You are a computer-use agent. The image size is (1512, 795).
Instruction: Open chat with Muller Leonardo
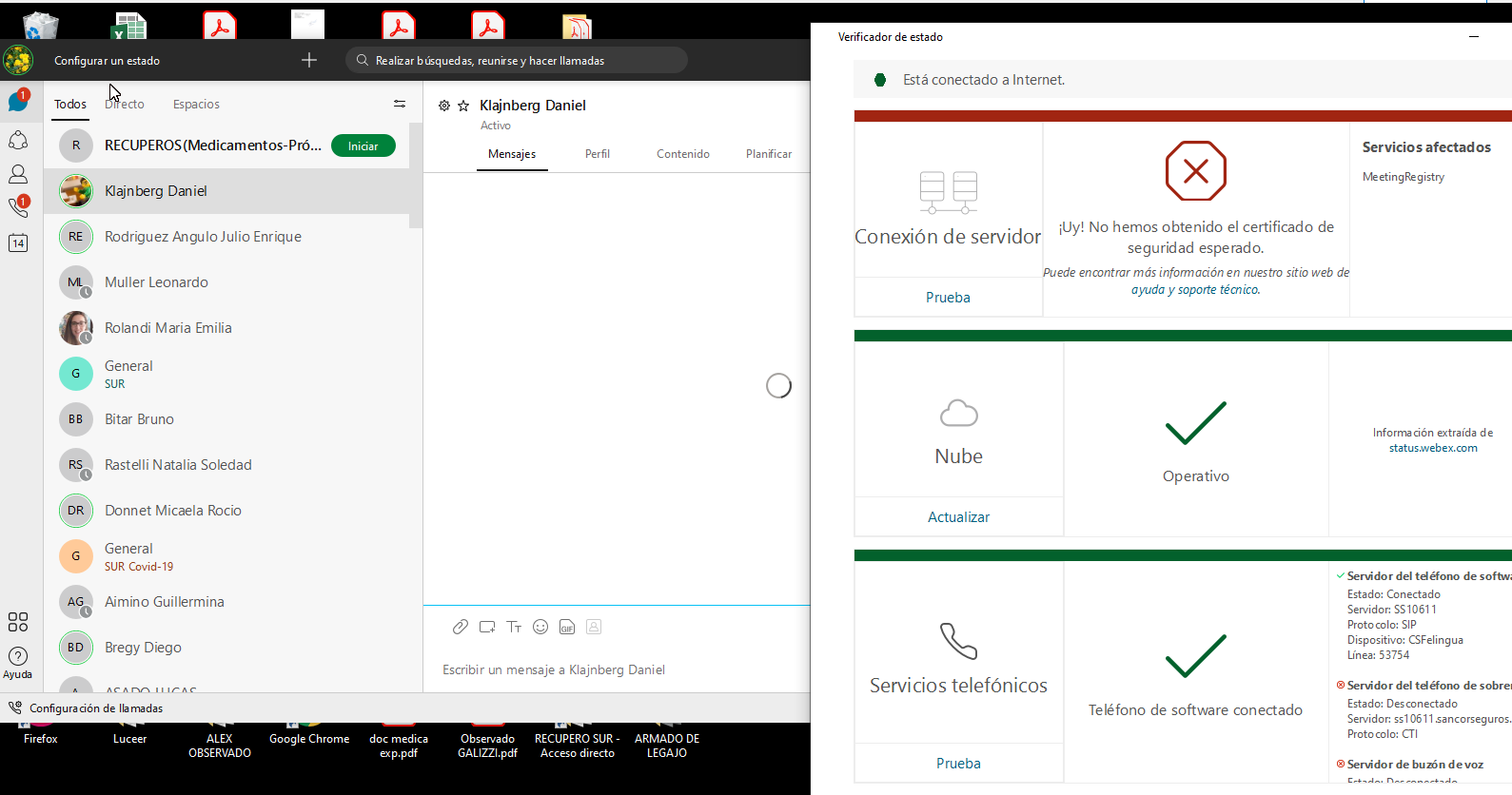point(226,282)
